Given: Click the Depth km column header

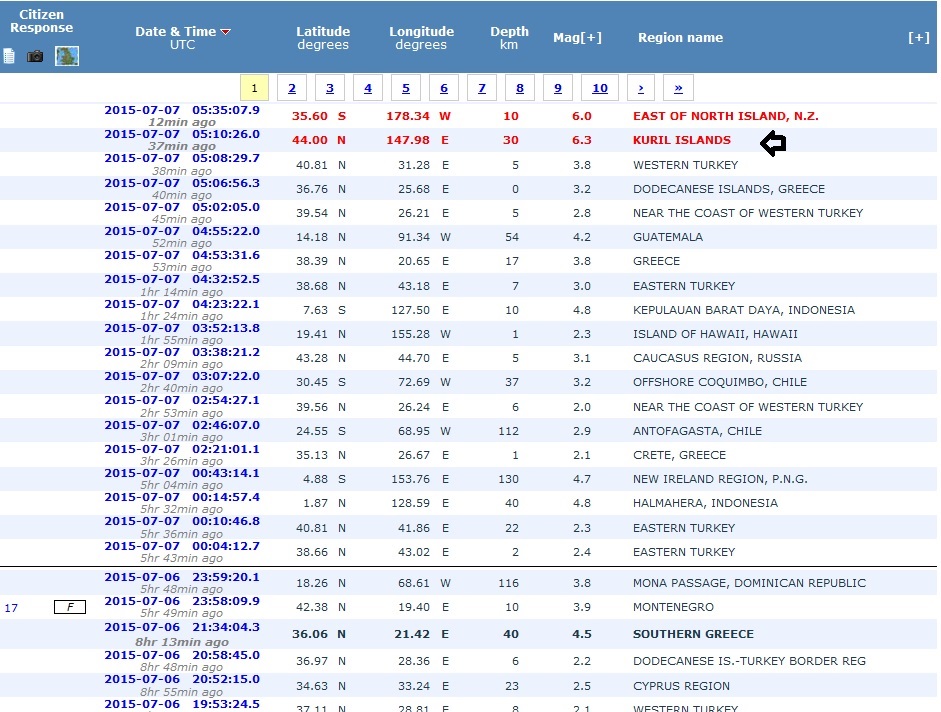Looking at the screenshot, I should 509,38.
